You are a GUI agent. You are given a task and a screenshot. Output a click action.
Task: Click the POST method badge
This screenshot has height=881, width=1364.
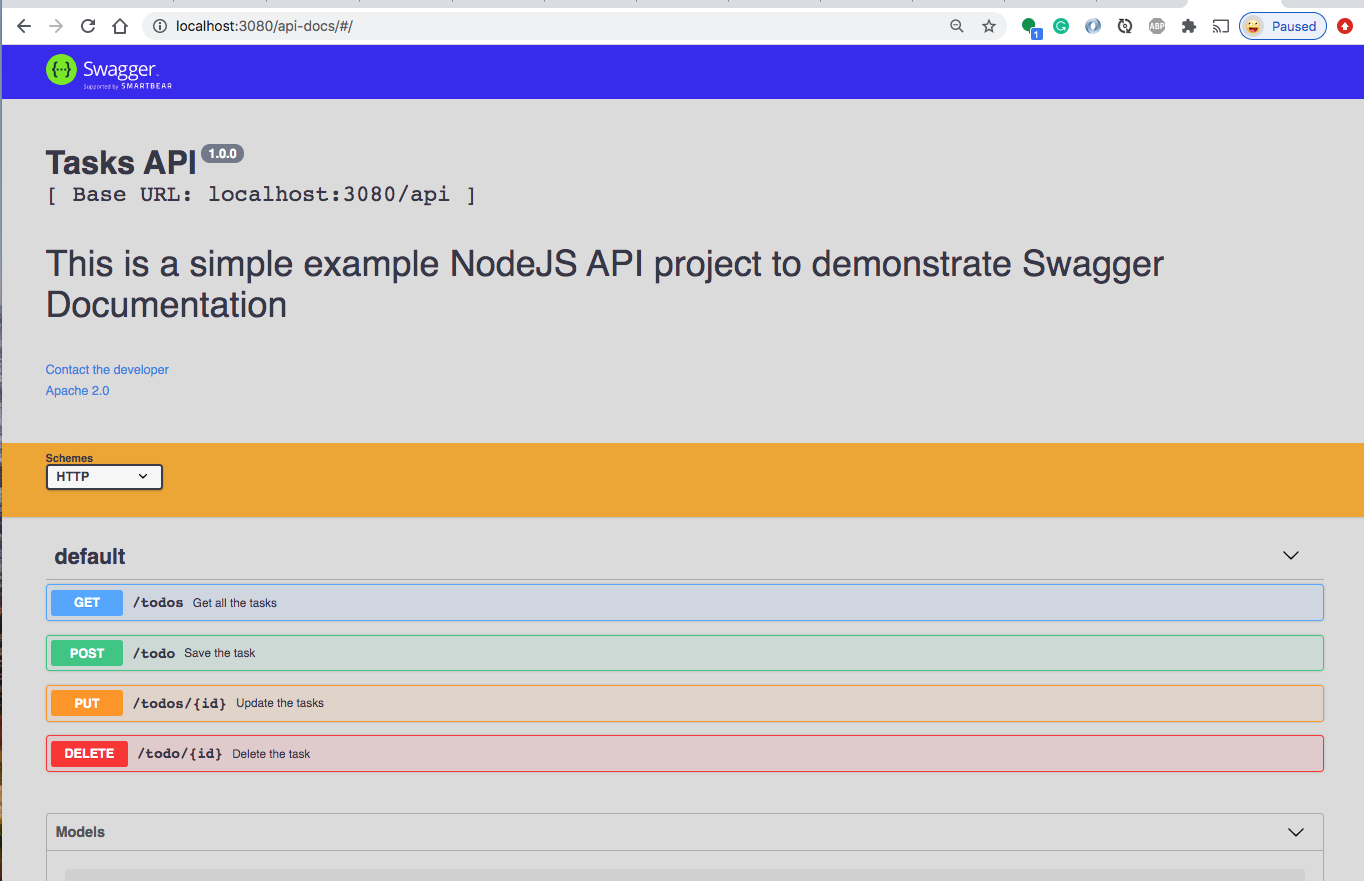(87, 653)
